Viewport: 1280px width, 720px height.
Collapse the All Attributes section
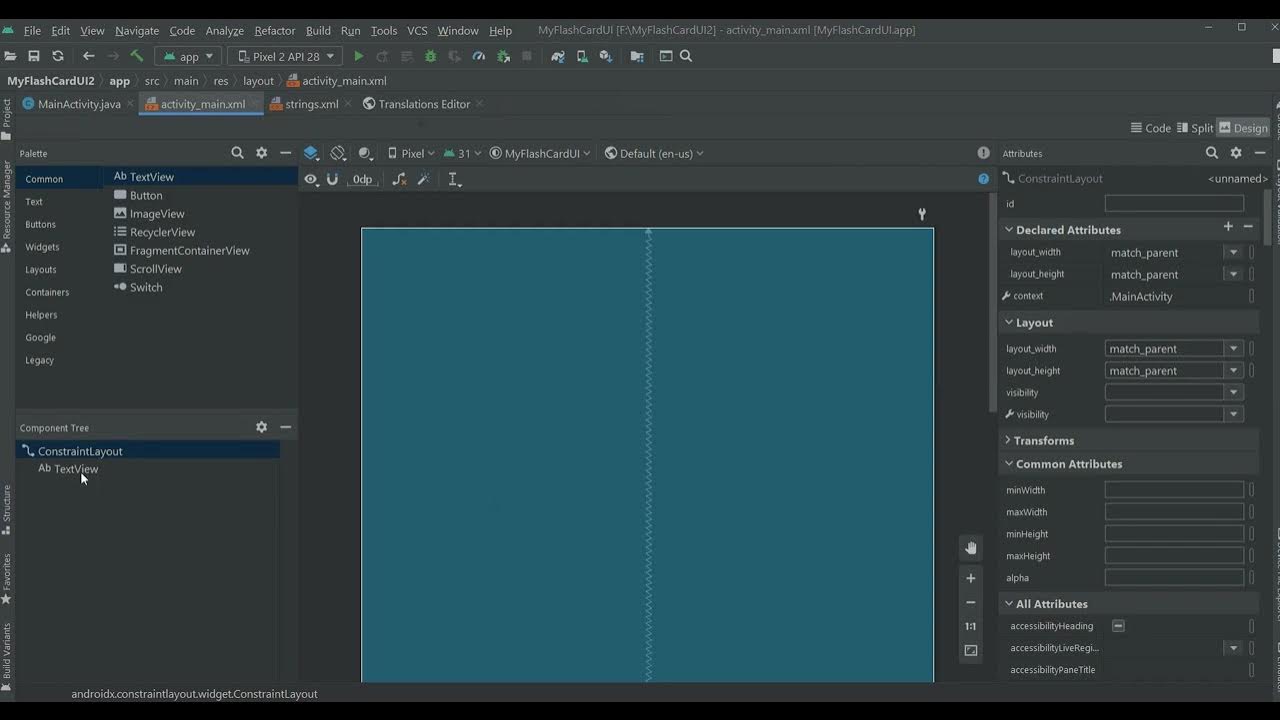1009,604
